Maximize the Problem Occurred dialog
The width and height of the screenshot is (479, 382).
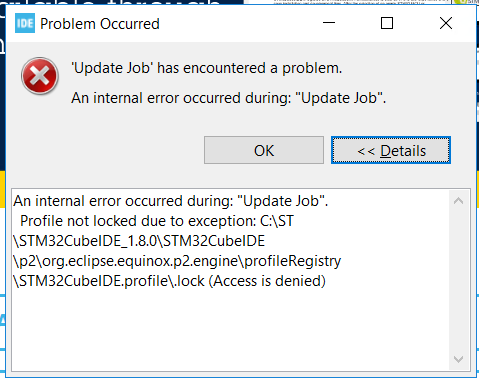[387, 23]
